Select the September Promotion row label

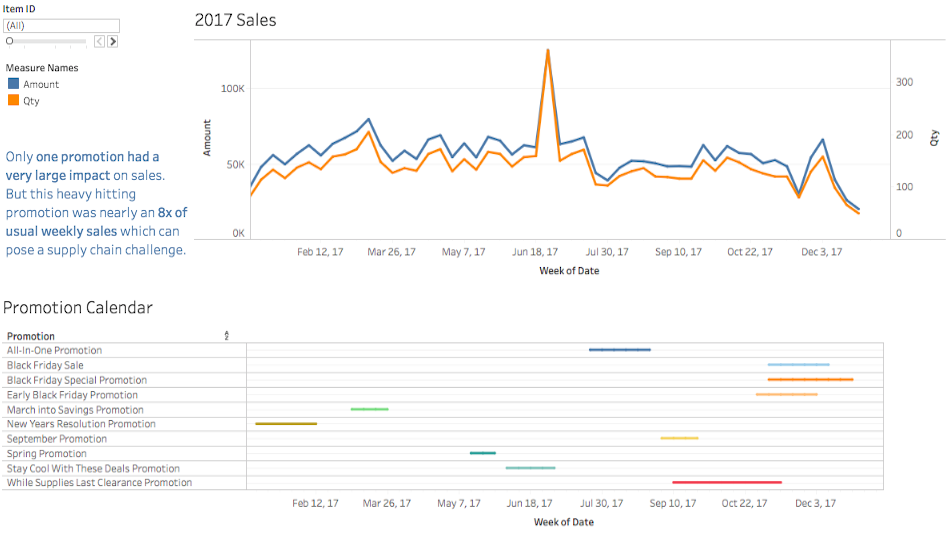[57, 439]
